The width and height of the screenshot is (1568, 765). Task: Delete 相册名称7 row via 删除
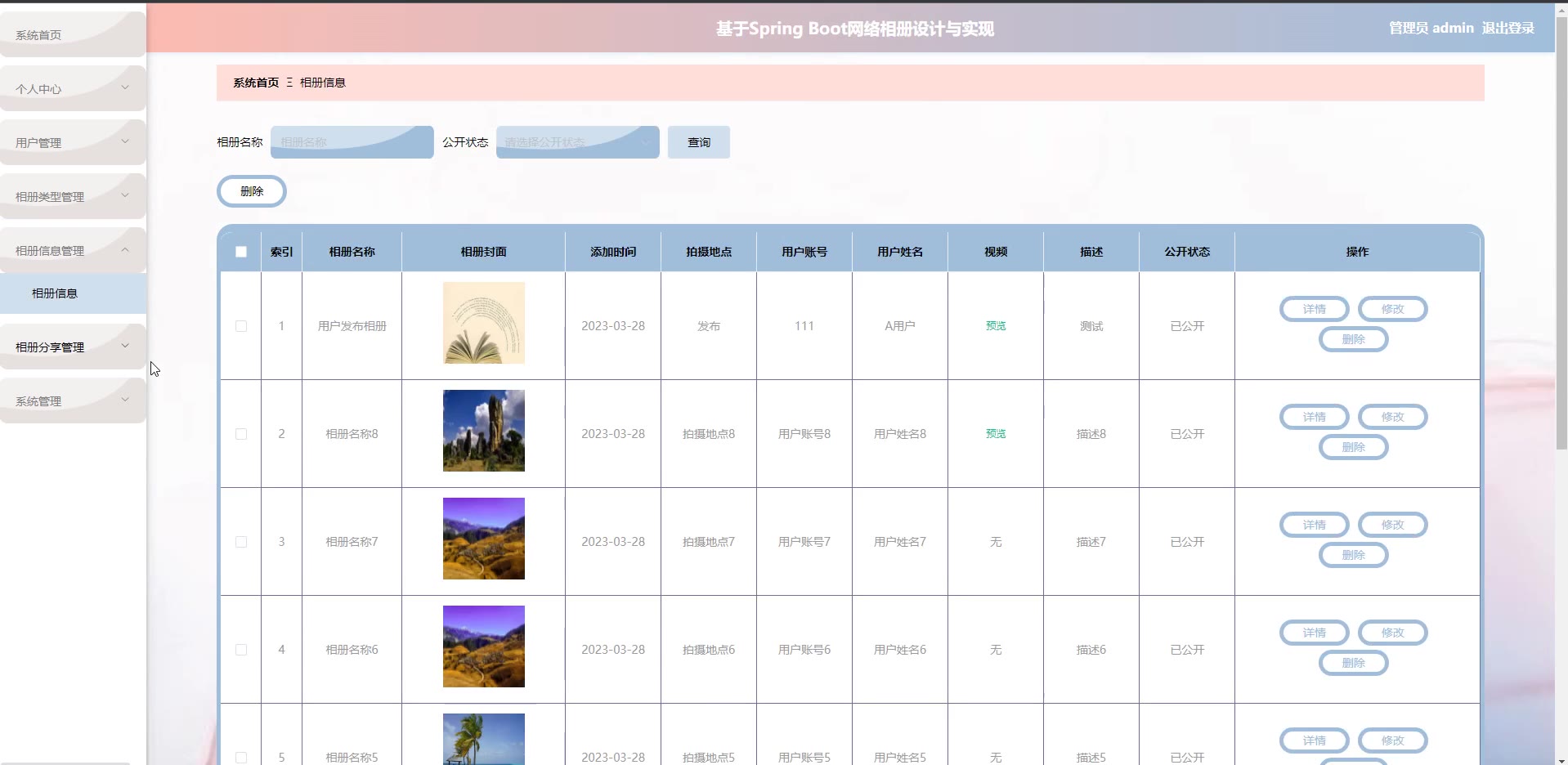1353,555
